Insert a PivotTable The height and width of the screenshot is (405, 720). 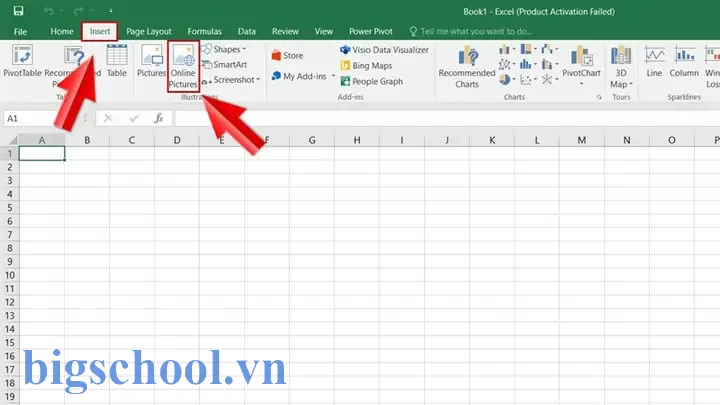tap(22, 61)
